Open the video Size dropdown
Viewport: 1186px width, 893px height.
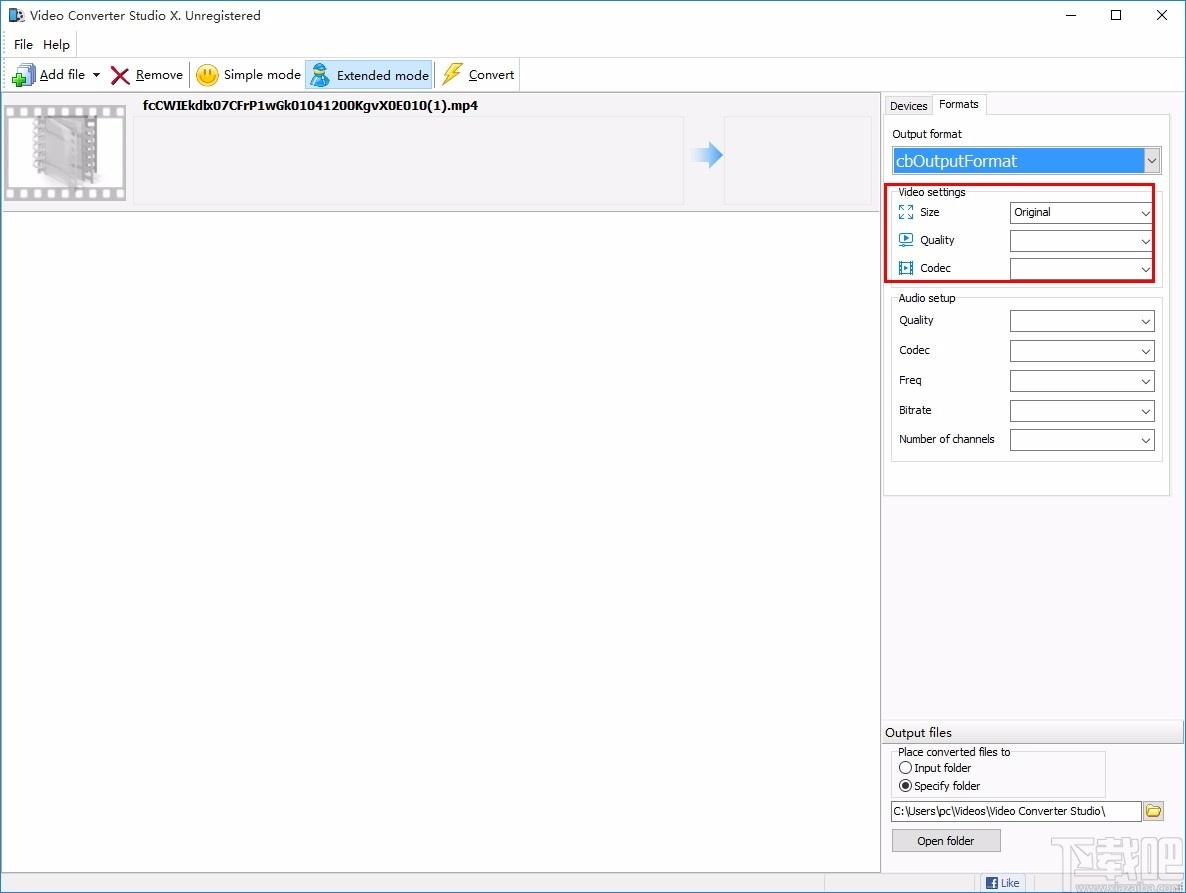1082,212
